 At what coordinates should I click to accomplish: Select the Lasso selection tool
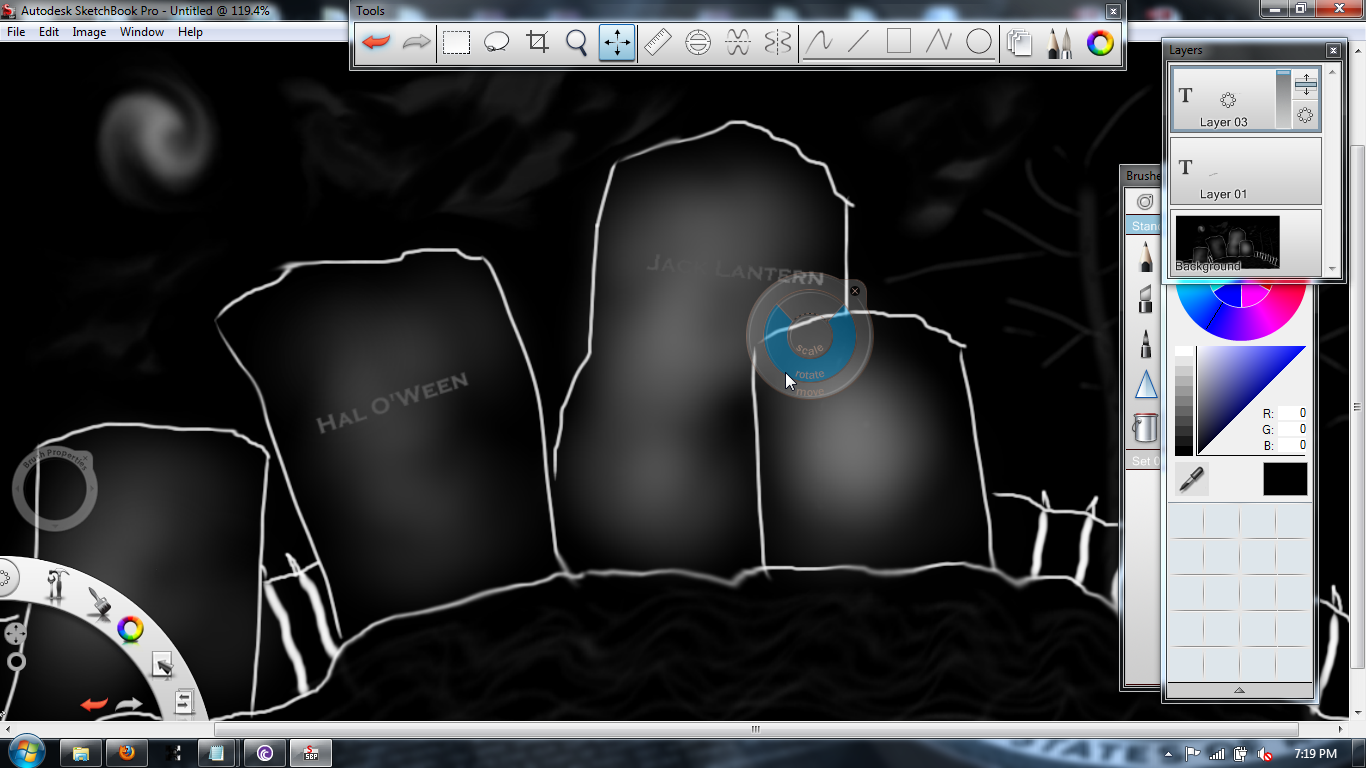(x=497, y=43)
